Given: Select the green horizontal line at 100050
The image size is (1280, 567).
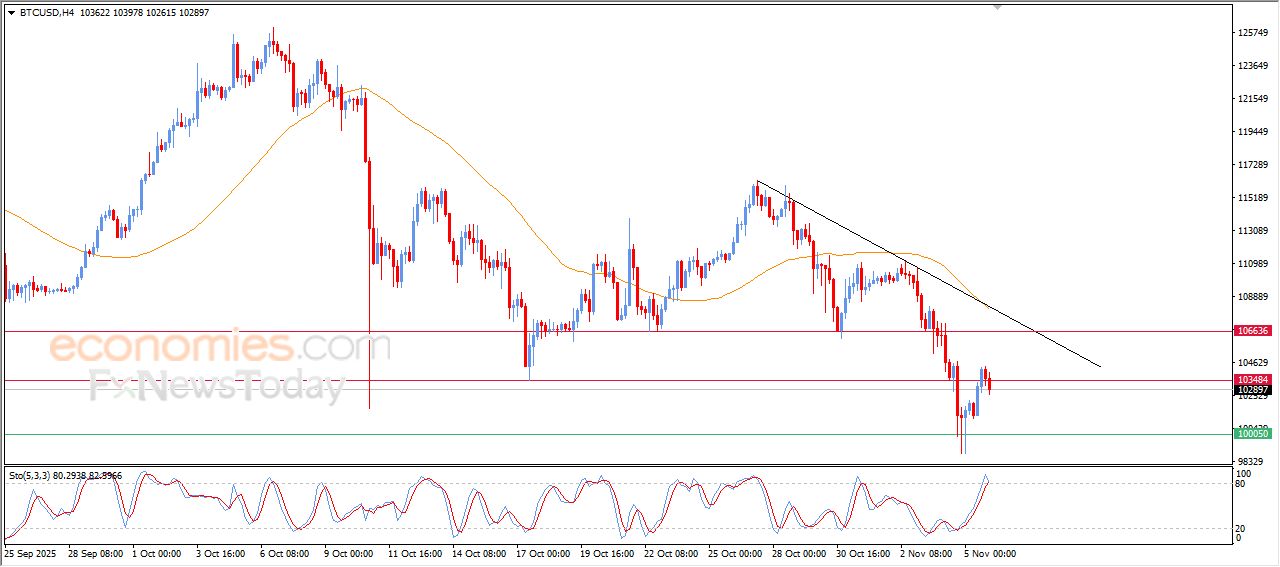Looking at the screenshot, I should 600,434.
